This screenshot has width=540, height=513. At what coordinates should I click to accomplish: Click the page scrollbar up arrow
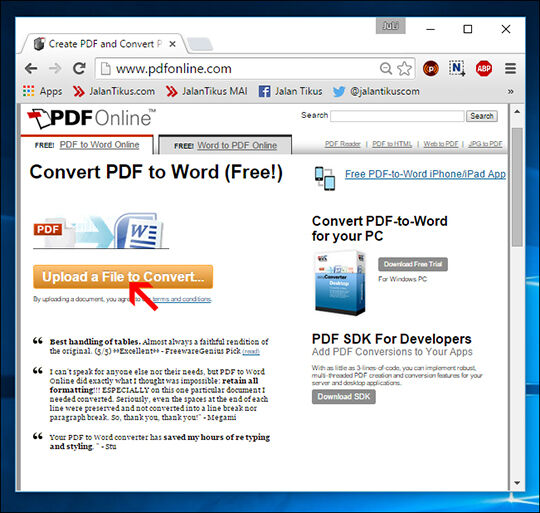pyautogui.click(x=517, y=112)
